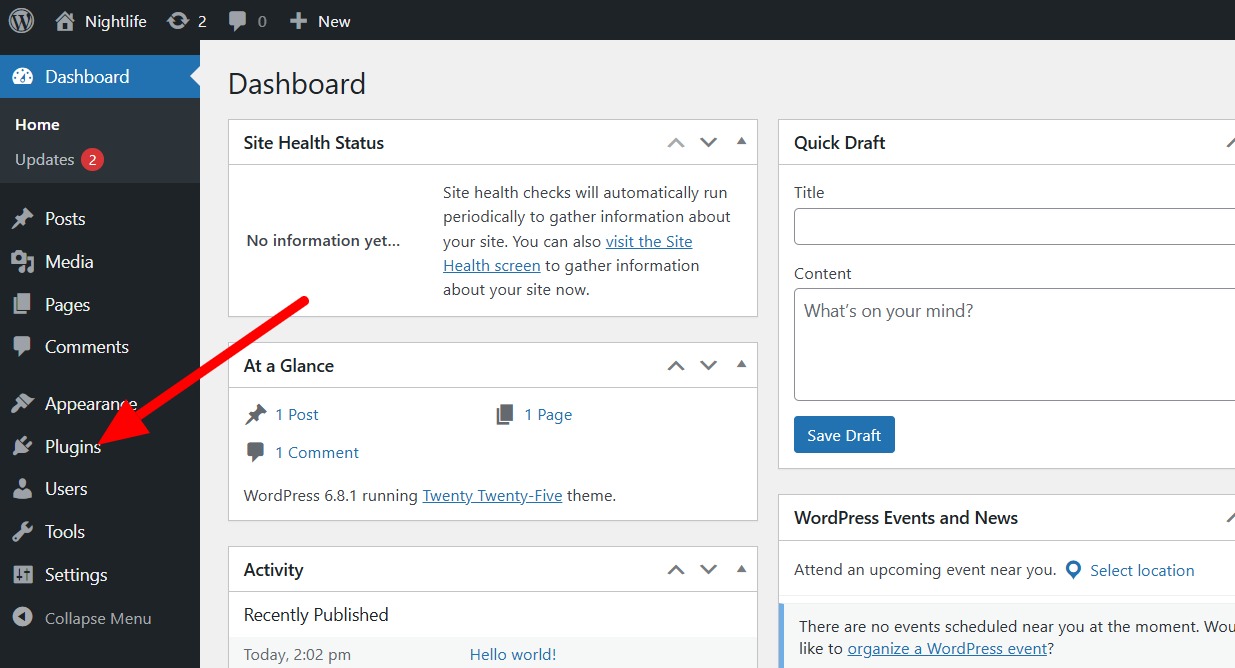
Task: Focus the What's on your mind content box
Action: click(x=1014, y=345)
